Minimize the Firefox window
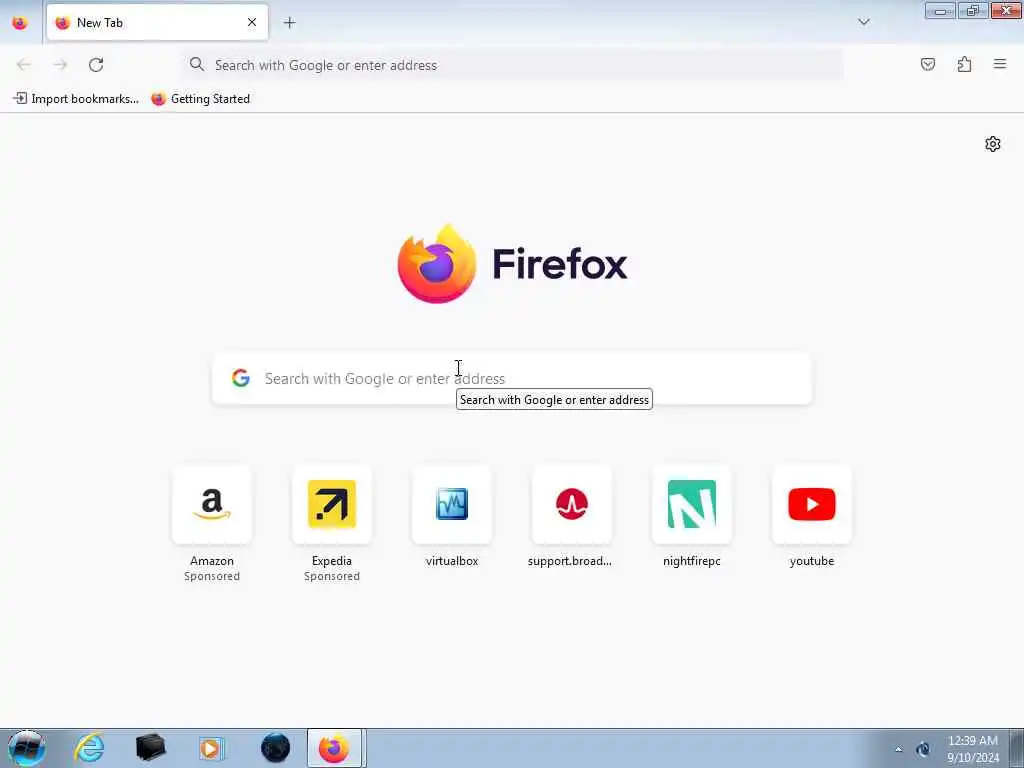The image size is (1024, 768). [x=940, y=10]
